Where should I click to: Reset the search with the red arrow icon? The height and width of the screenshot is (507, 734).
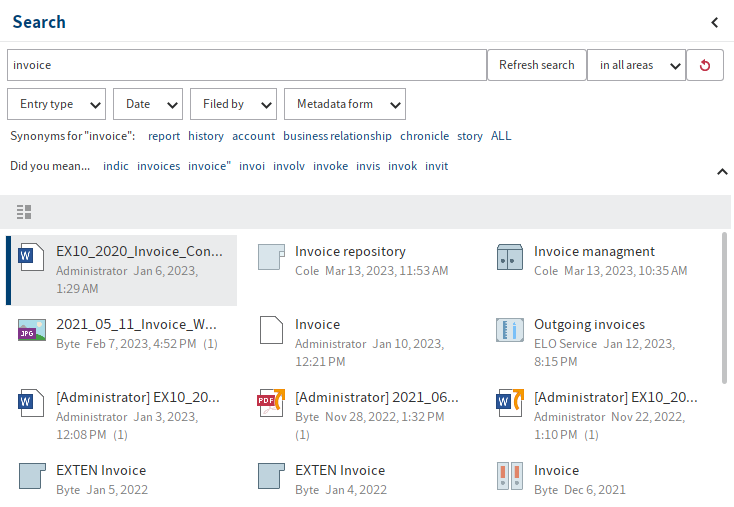[x=705, y=65]
